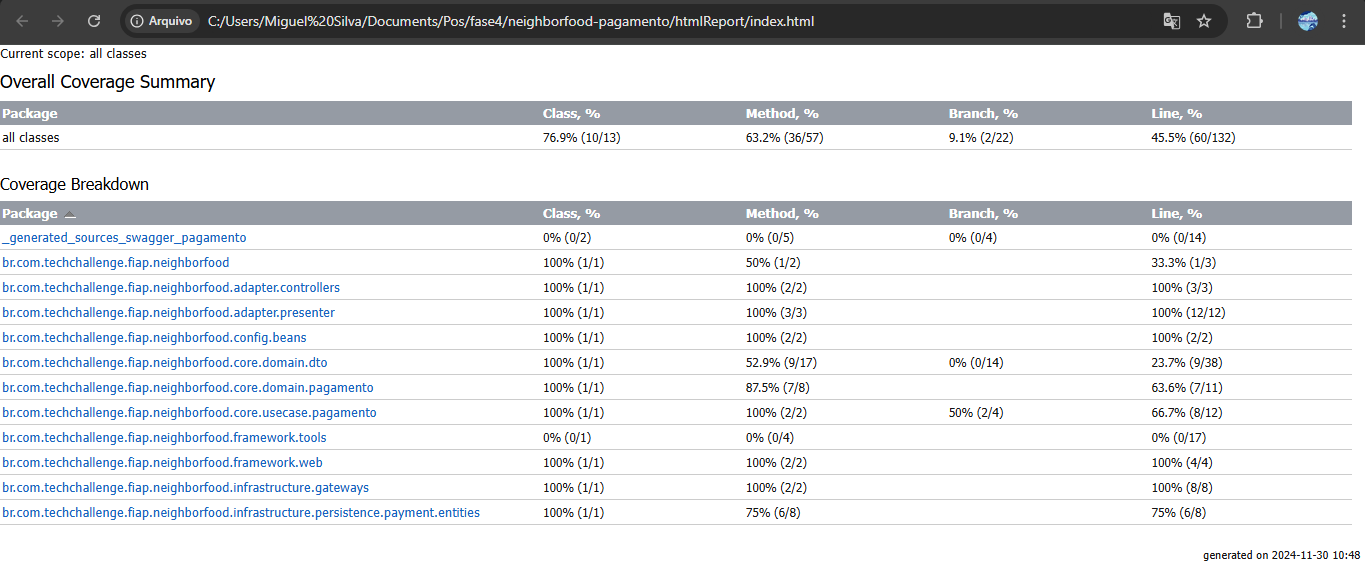Open the translate page icon
This screenshot has width=1365, height=572.
click(1171, 20)
